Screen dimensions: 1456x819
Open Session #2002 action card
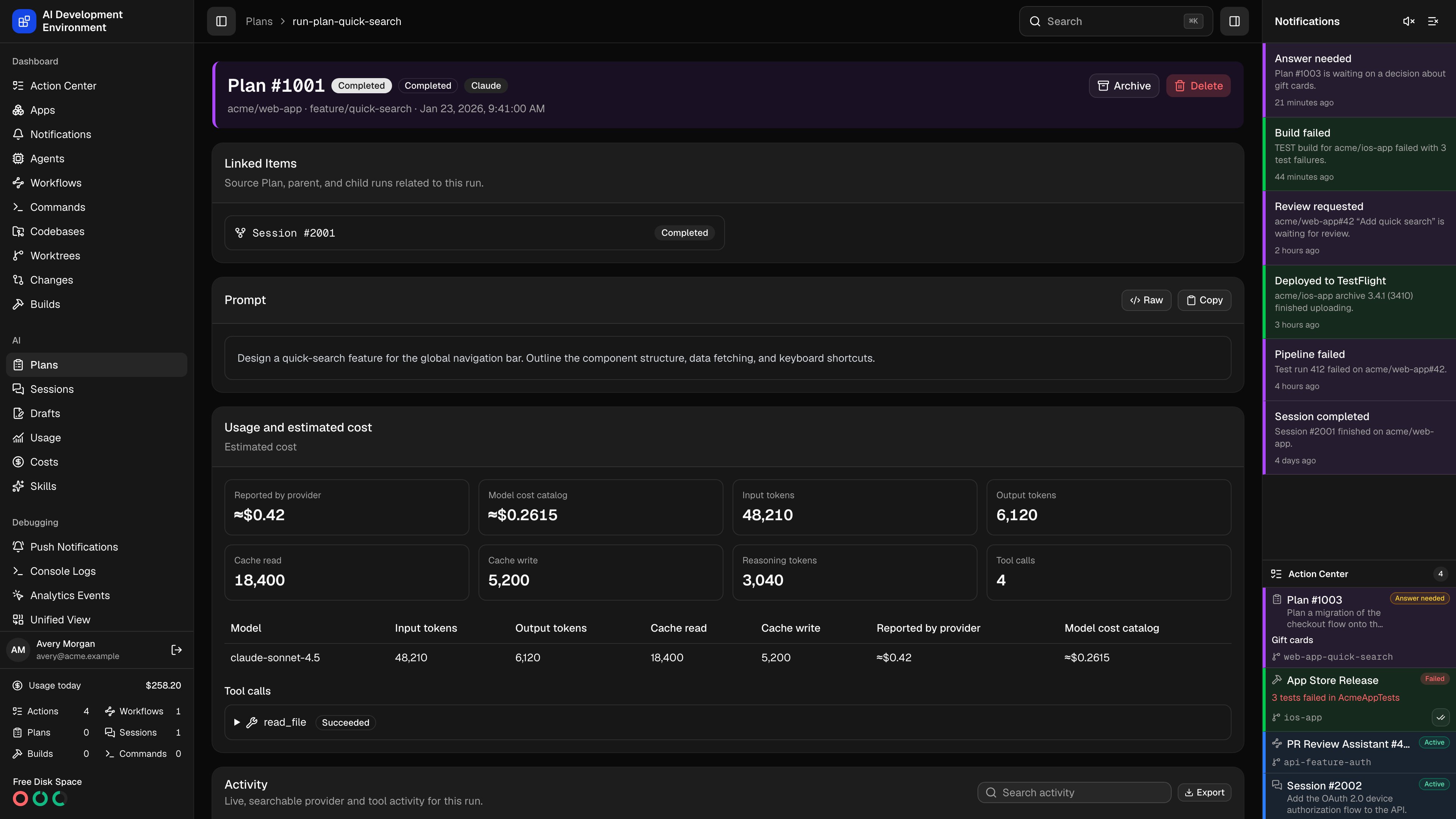click(1359, 796)
